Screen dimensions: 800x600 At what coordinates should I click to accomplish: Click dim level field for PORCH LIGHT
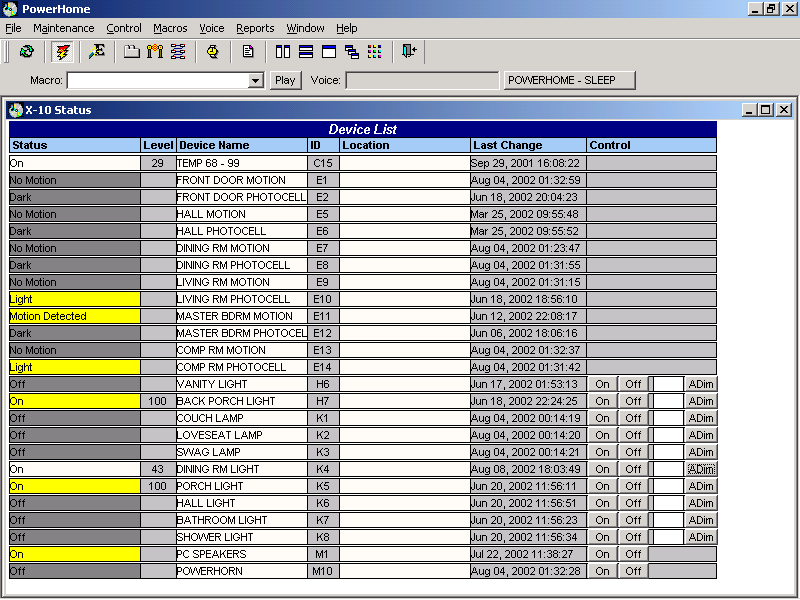(x=668, y=486)
